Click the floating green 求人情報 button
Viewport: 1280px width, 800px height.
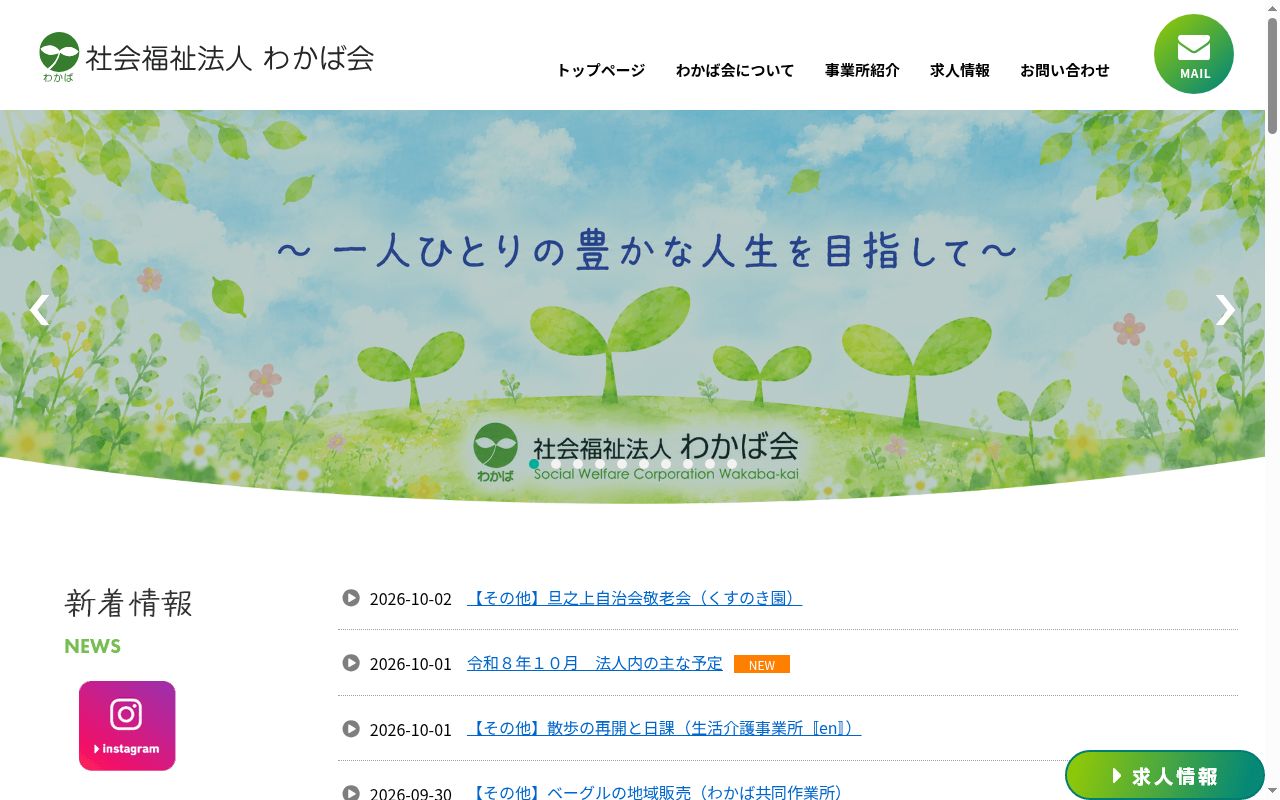click(x=1165, y=775)
